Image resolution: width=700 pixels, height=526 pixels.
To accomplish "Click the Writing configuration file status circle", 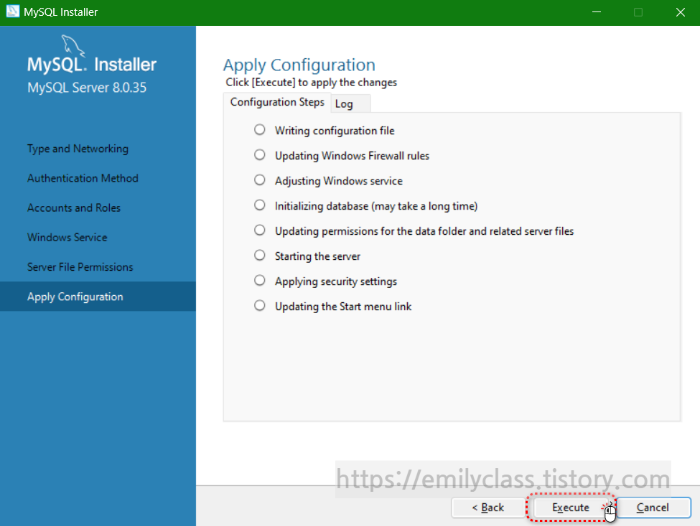I will click(x=259, y=129).
